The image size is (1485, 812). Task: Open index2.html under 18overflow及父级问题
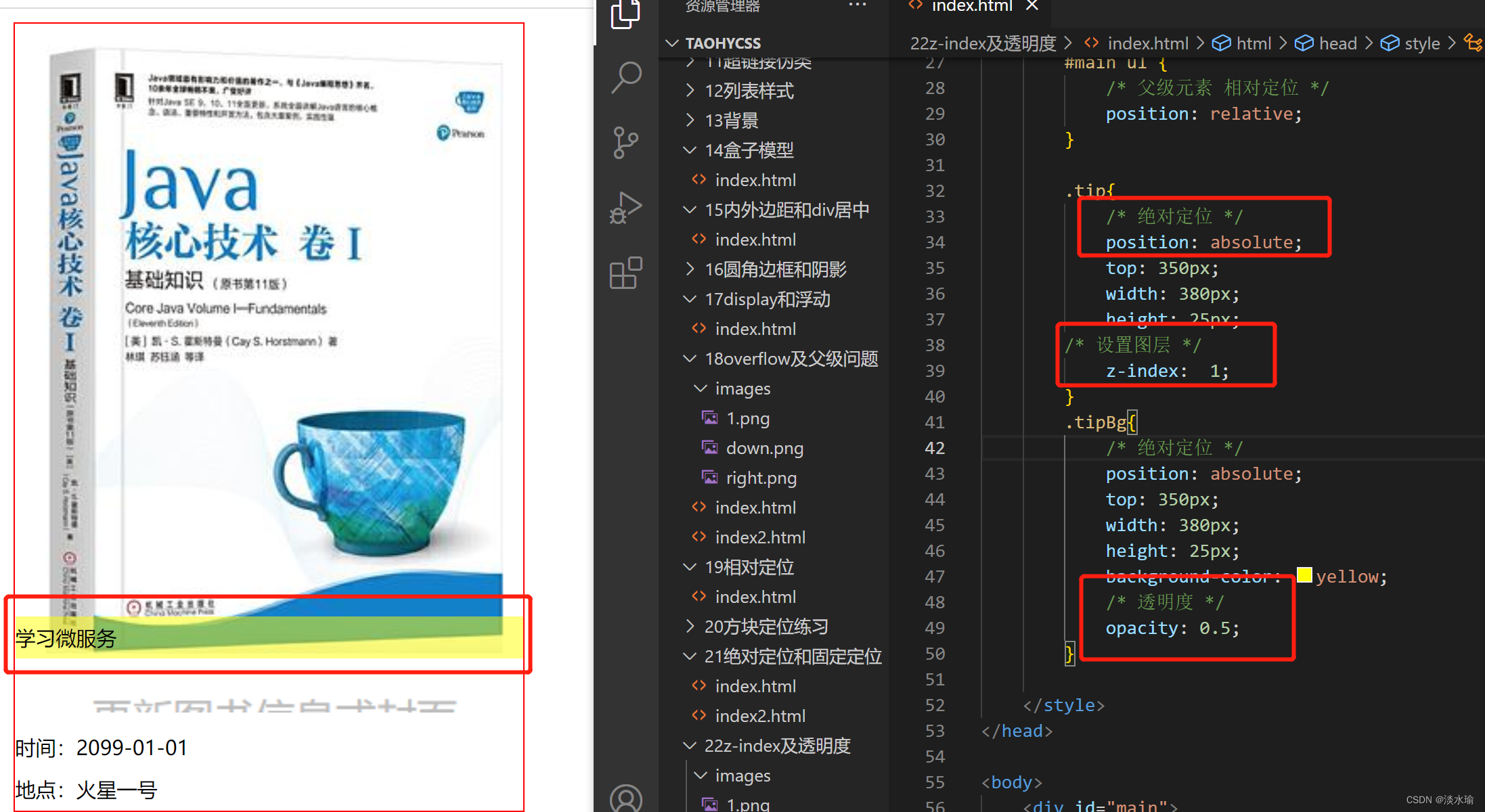point(760,537)
